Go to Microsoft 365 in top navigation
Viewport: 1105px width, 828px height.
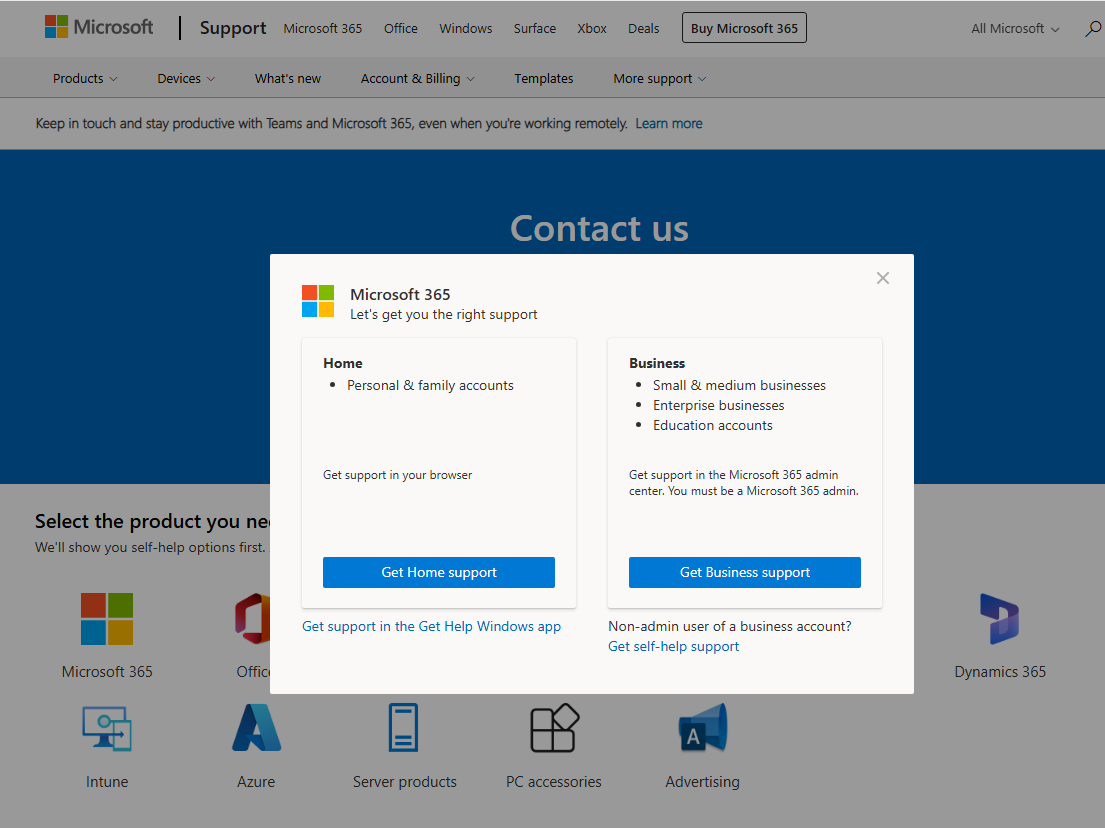pos(323,28)
